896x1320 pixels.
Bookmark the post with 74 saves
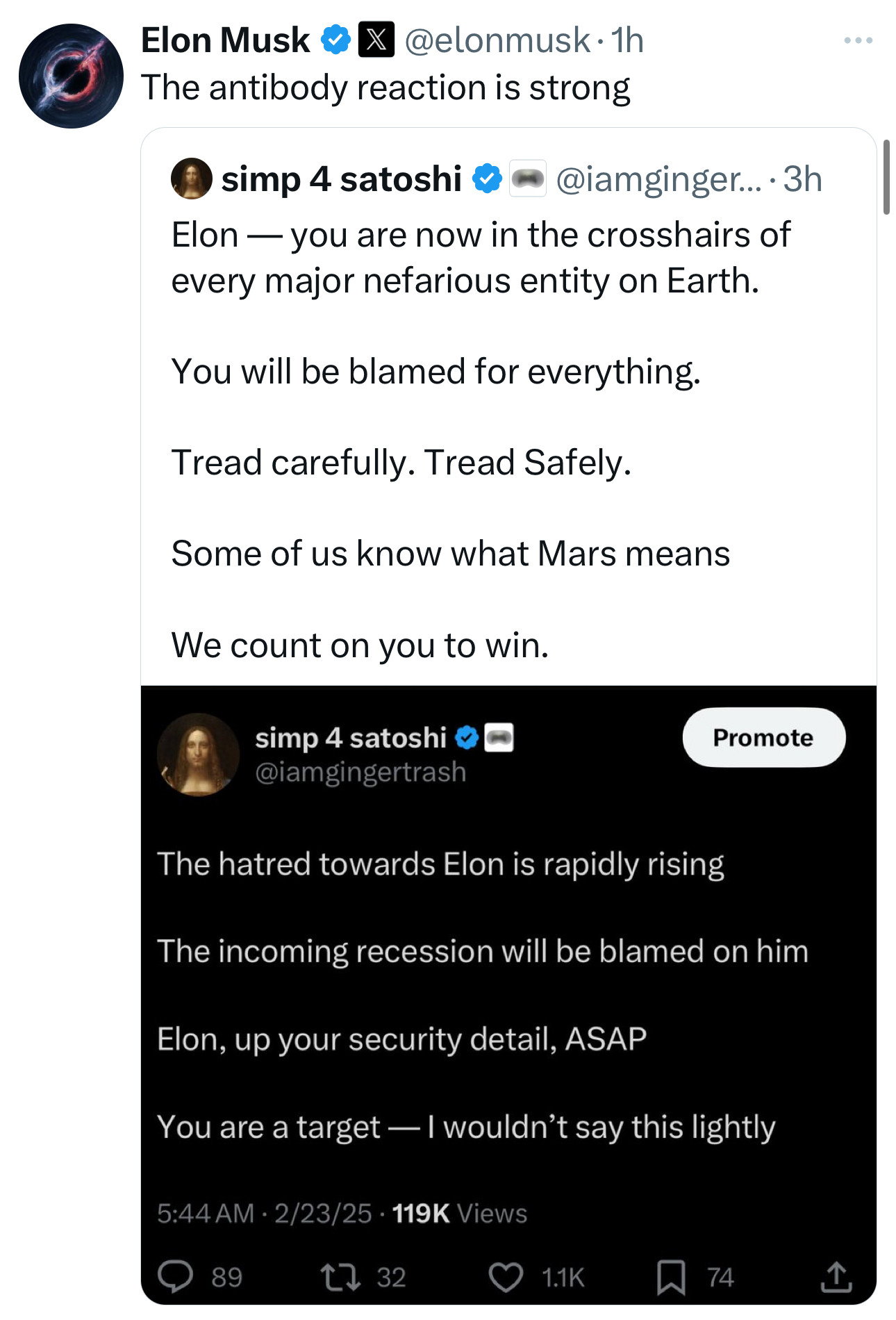click(x=671, y=1277)
